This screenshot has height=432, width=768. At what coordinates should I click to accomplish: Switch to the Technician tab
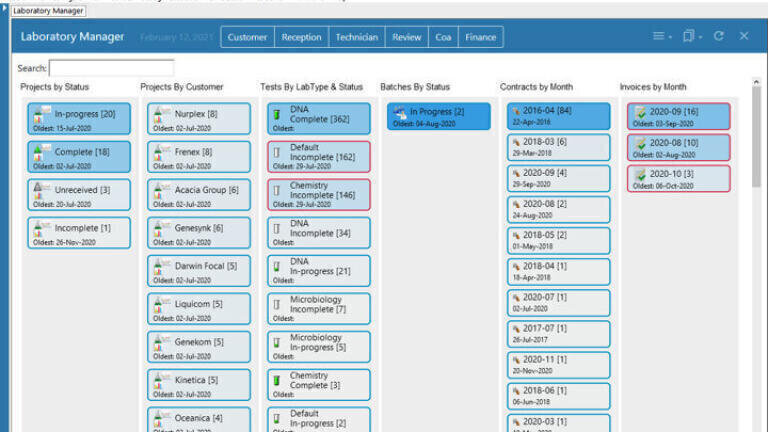coord(357,37)
